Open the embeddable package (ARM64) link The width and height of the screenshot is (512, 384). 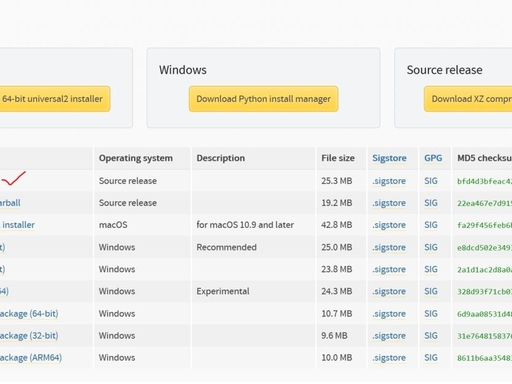pyautogui.click(x=31, y=358)
